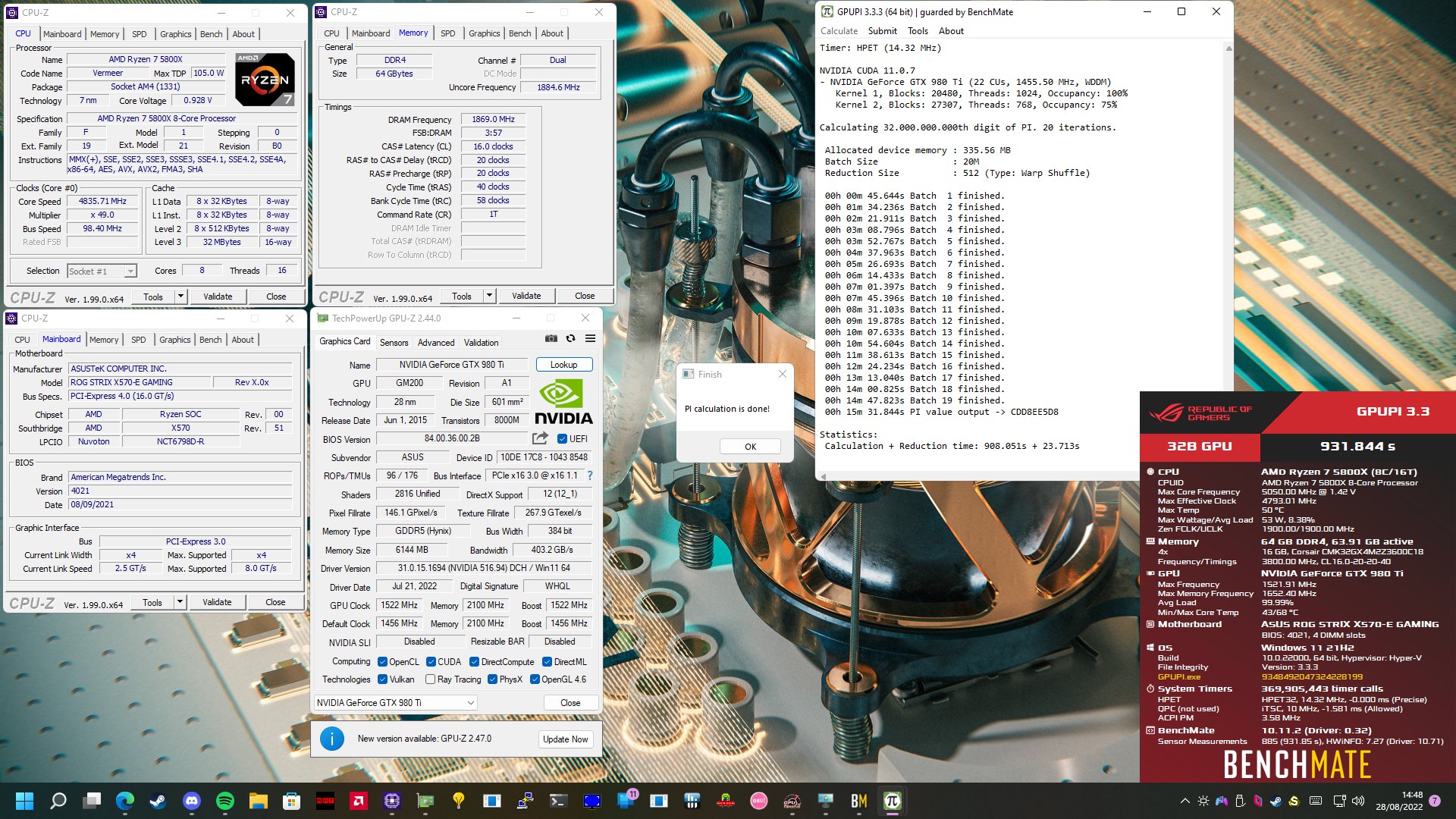Screen dimensions: 1456x819
Task: Switch to the GPU-Z Sensors tab
Action: [x=394, y=343]
